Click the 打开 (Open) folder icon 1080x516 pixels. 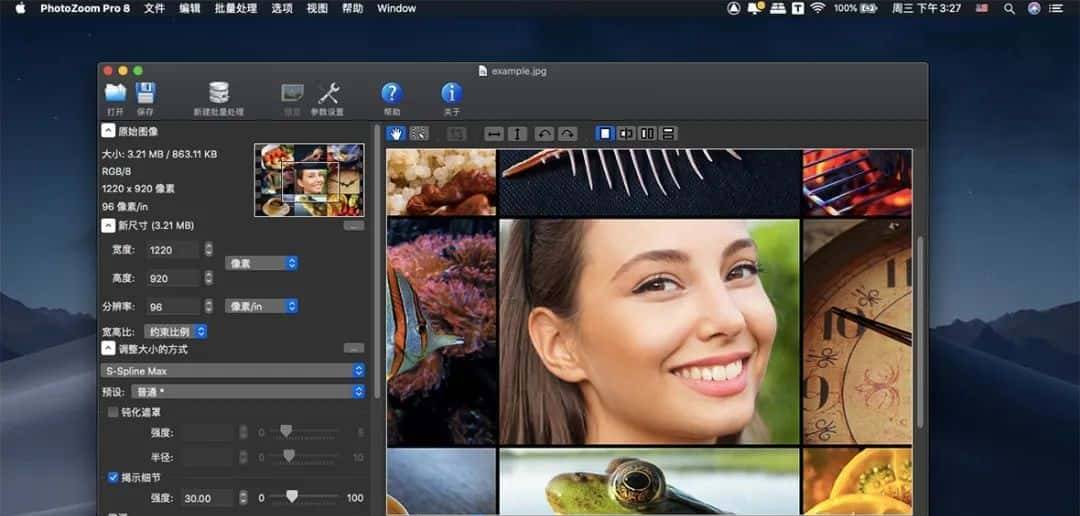click(115, 94)
